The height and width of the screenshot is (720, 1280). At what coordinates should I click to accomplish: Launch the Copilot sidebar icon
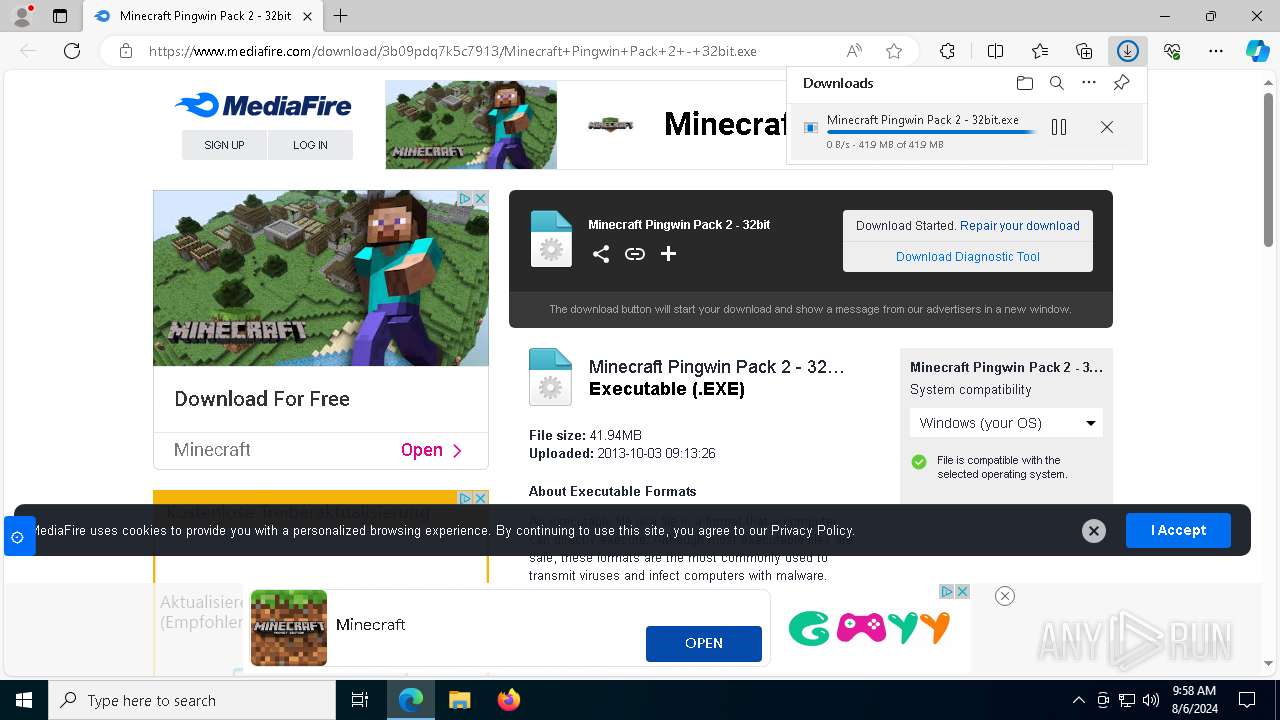(1257, 51)
